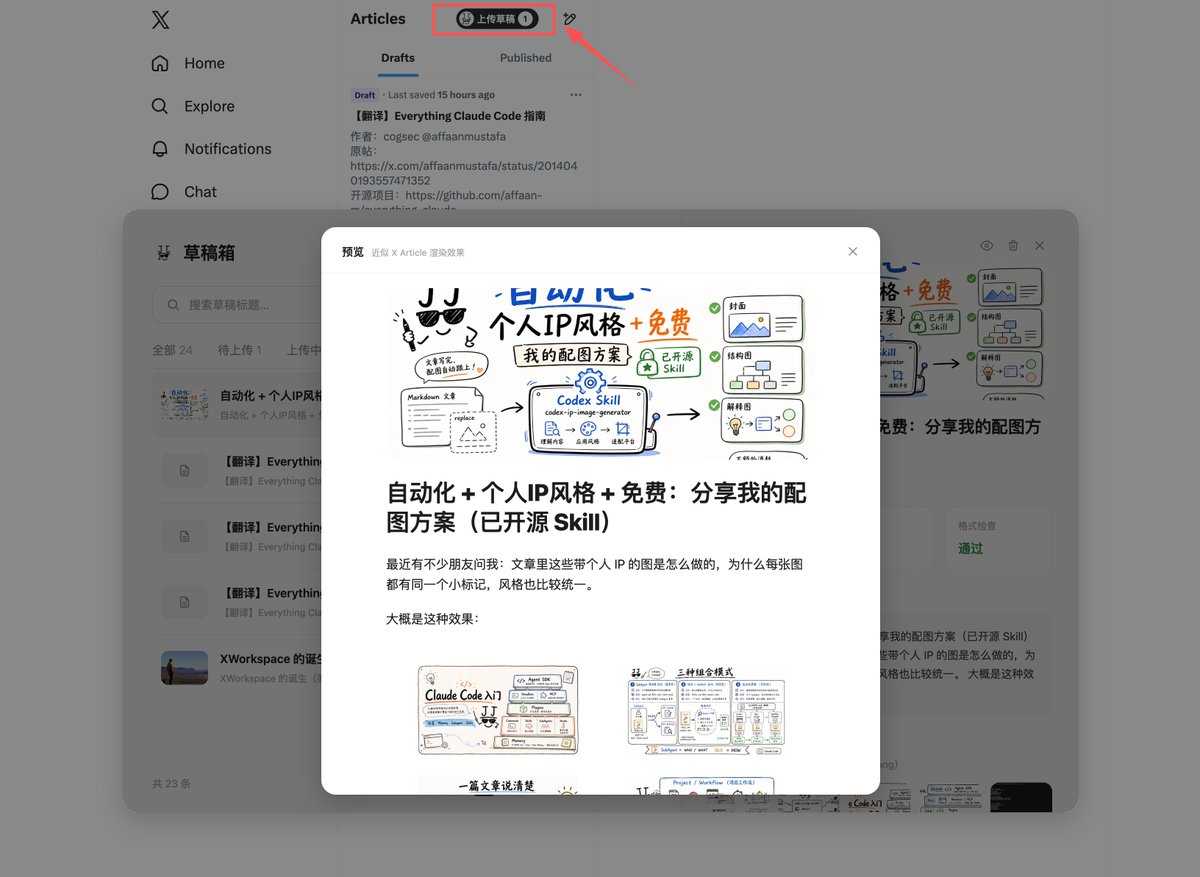The image size is (1200, 877).
Task: Open Explore using the magnifier icon
Action: pos(160,106)
